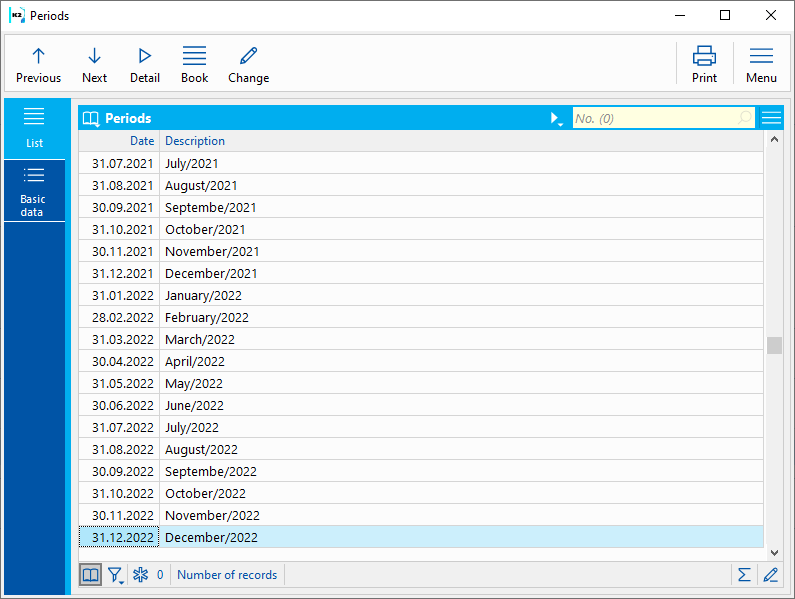Screen dimensions: 795x599
Task: Click the Change pencil toolbar button
Action: coord(248,65)
